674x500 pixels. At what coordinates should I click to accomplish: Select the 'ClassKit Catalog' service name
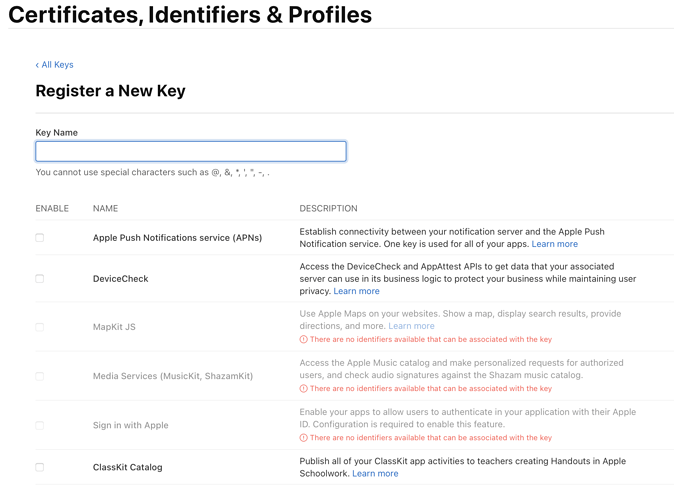(128, 467)
